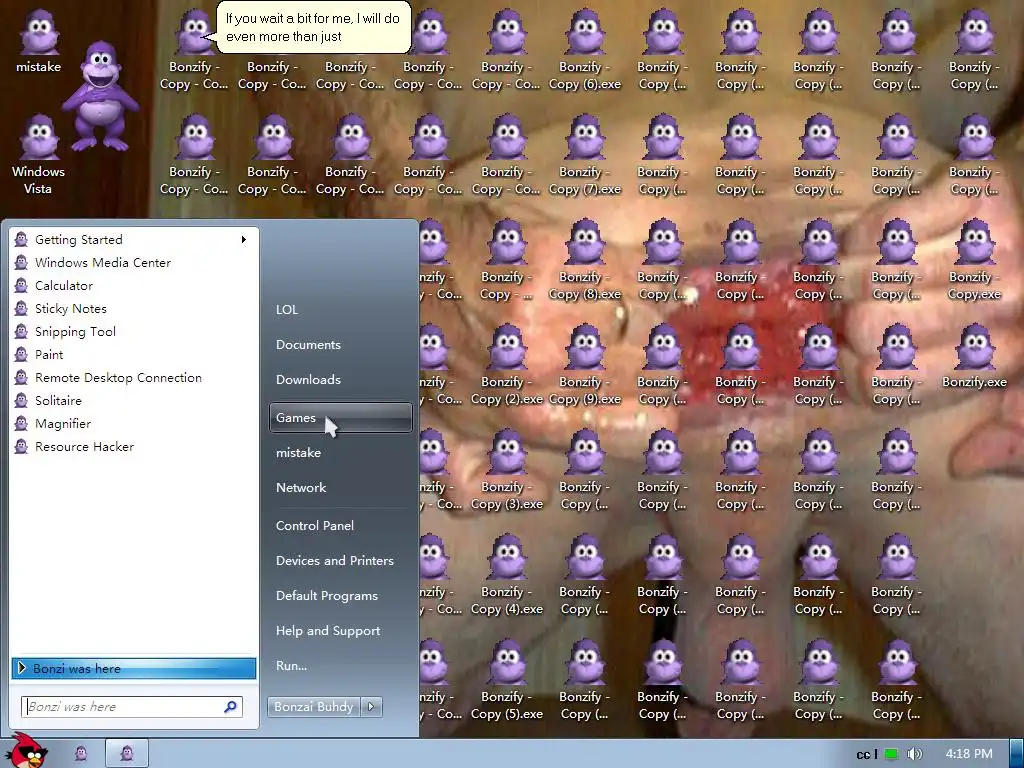Select the 'Bonzify - Copy (6).exe' icon

[x=585, y=50]
